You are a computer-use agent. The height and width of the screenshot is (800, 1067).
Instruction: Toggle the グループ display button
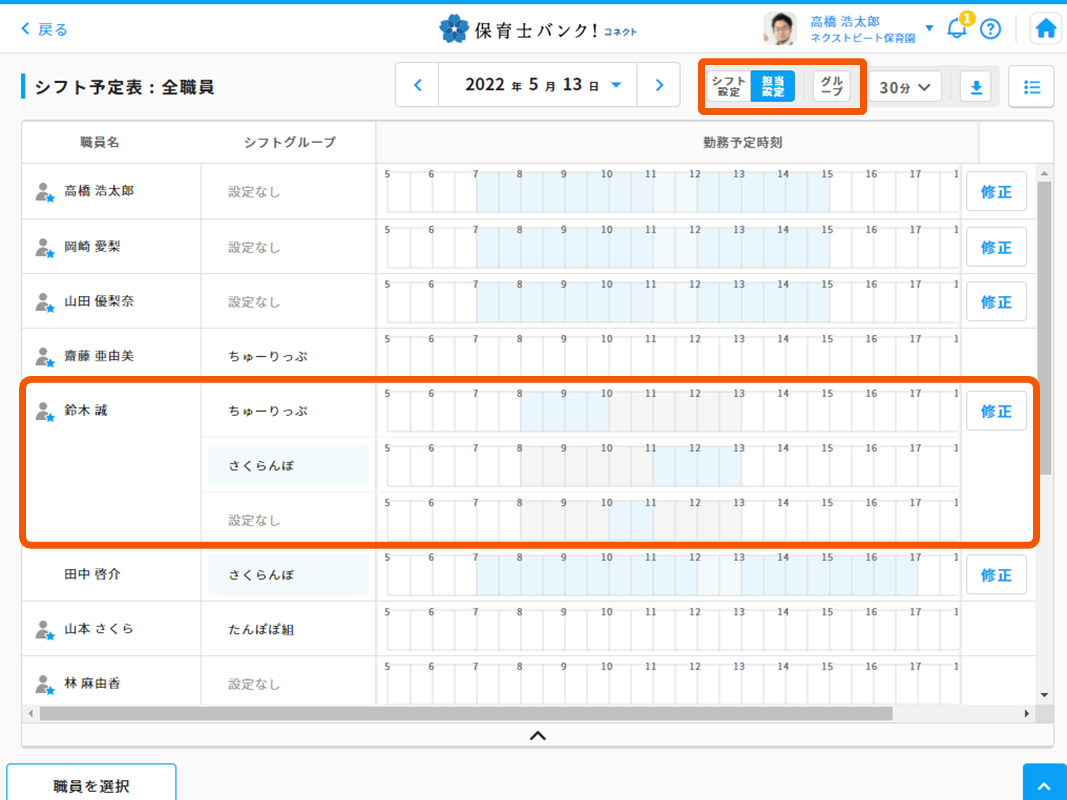point(830,86)
